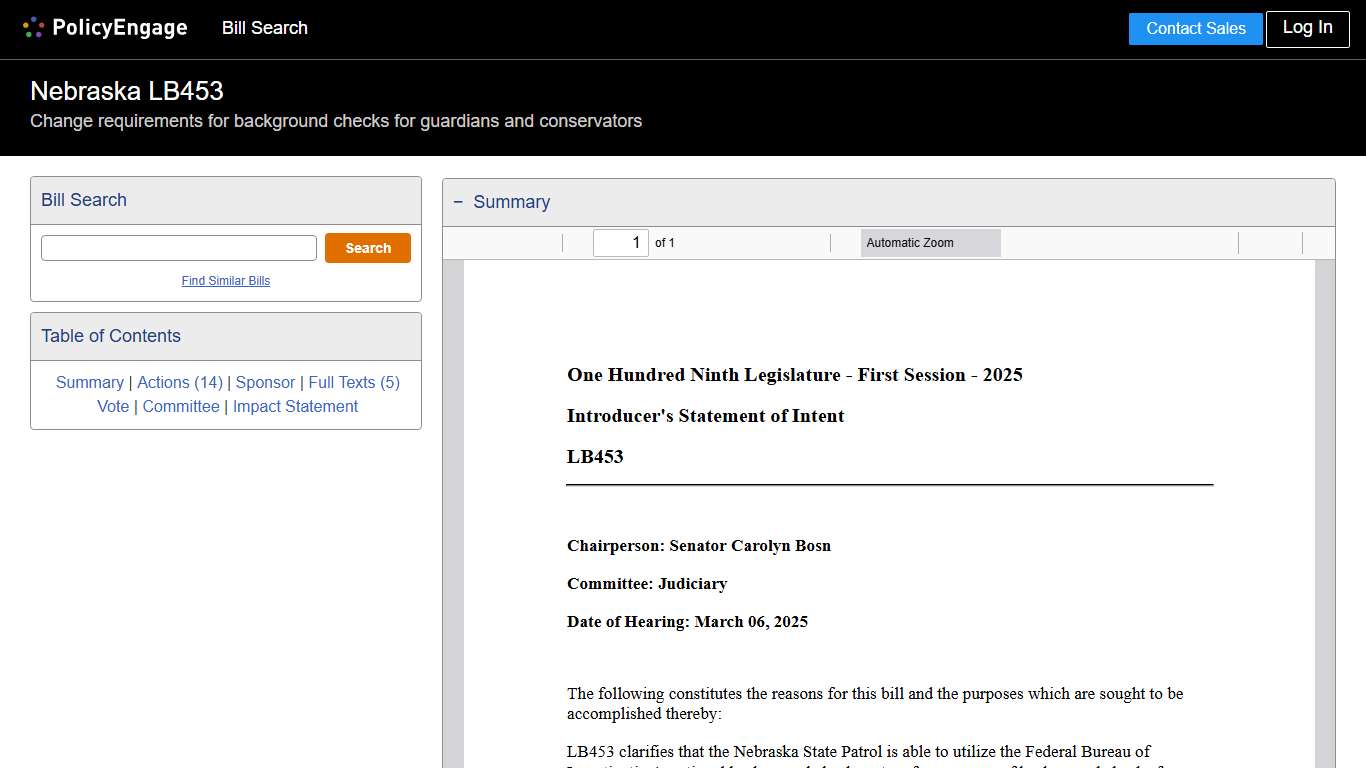Click the page number input field

[x=620, y=242]
